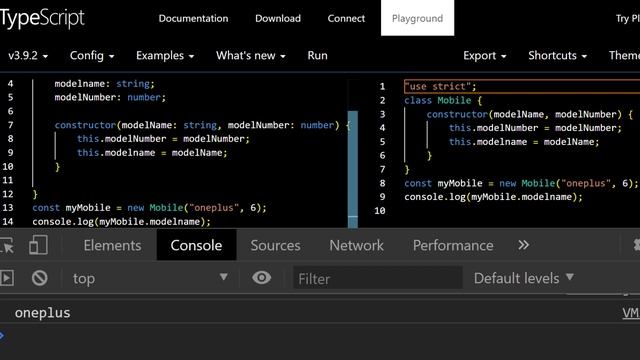
Task: Open the Theme menu
Action: (x=624, y=56)
